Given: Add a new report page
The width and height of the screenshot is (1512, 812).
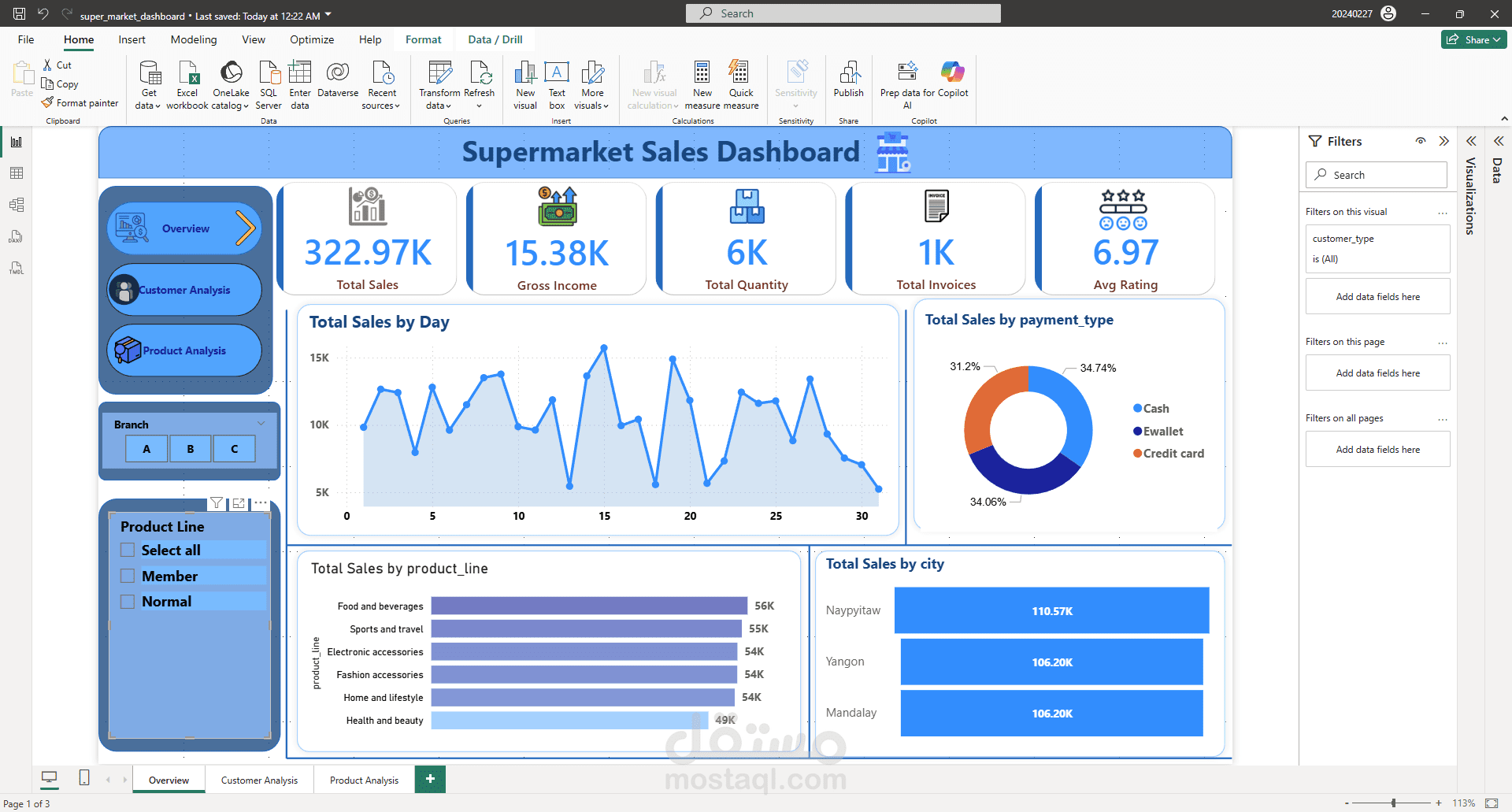Looking at the screenshot, I should point(430,779).
